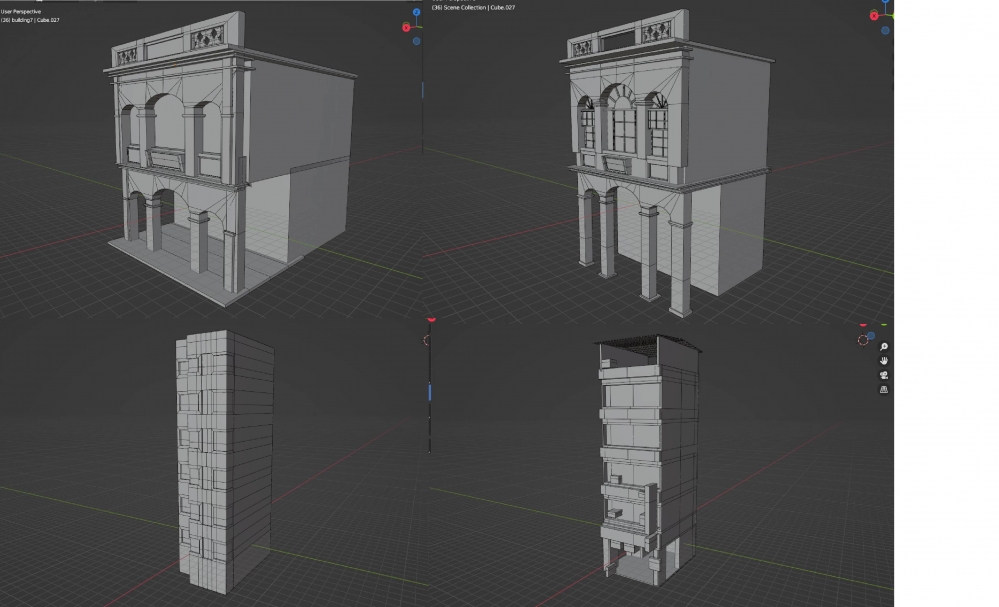Click the "User Perspective" view label
The width and height of the screenshot is (999, 607).
(x=21, y=11)
